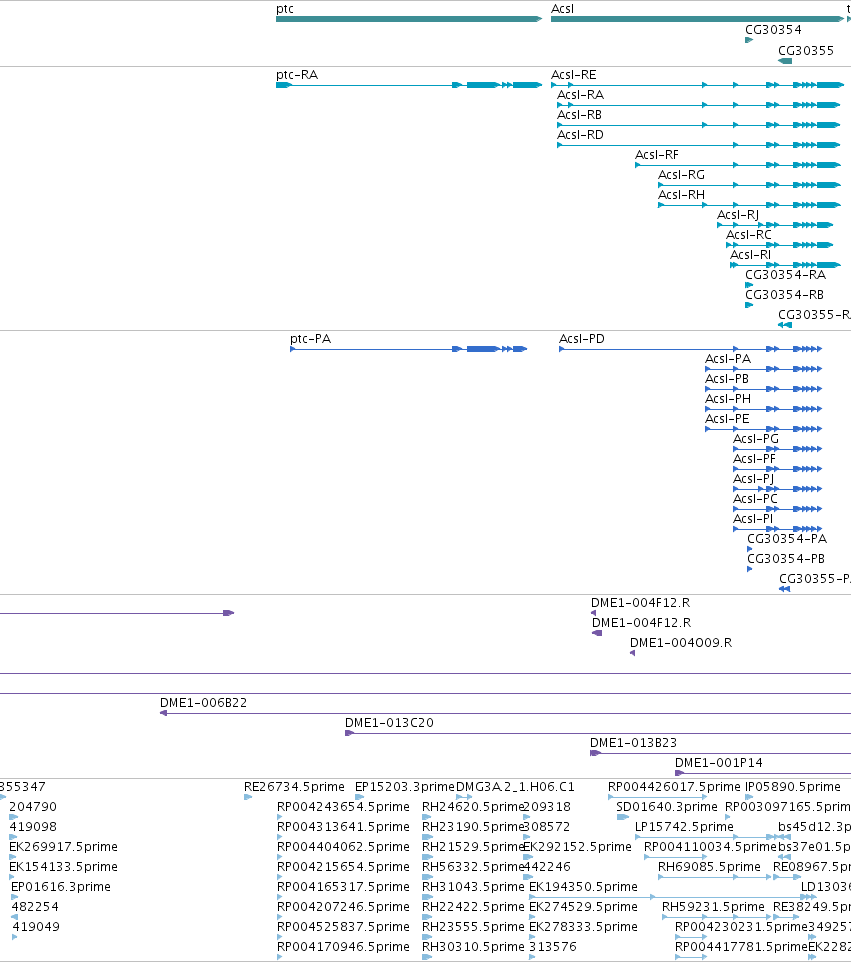Image resolution: width=851 pixels, height=962 pixels.
Task: Select the Acsl-PH protein label
Action: tap(728, 399)
